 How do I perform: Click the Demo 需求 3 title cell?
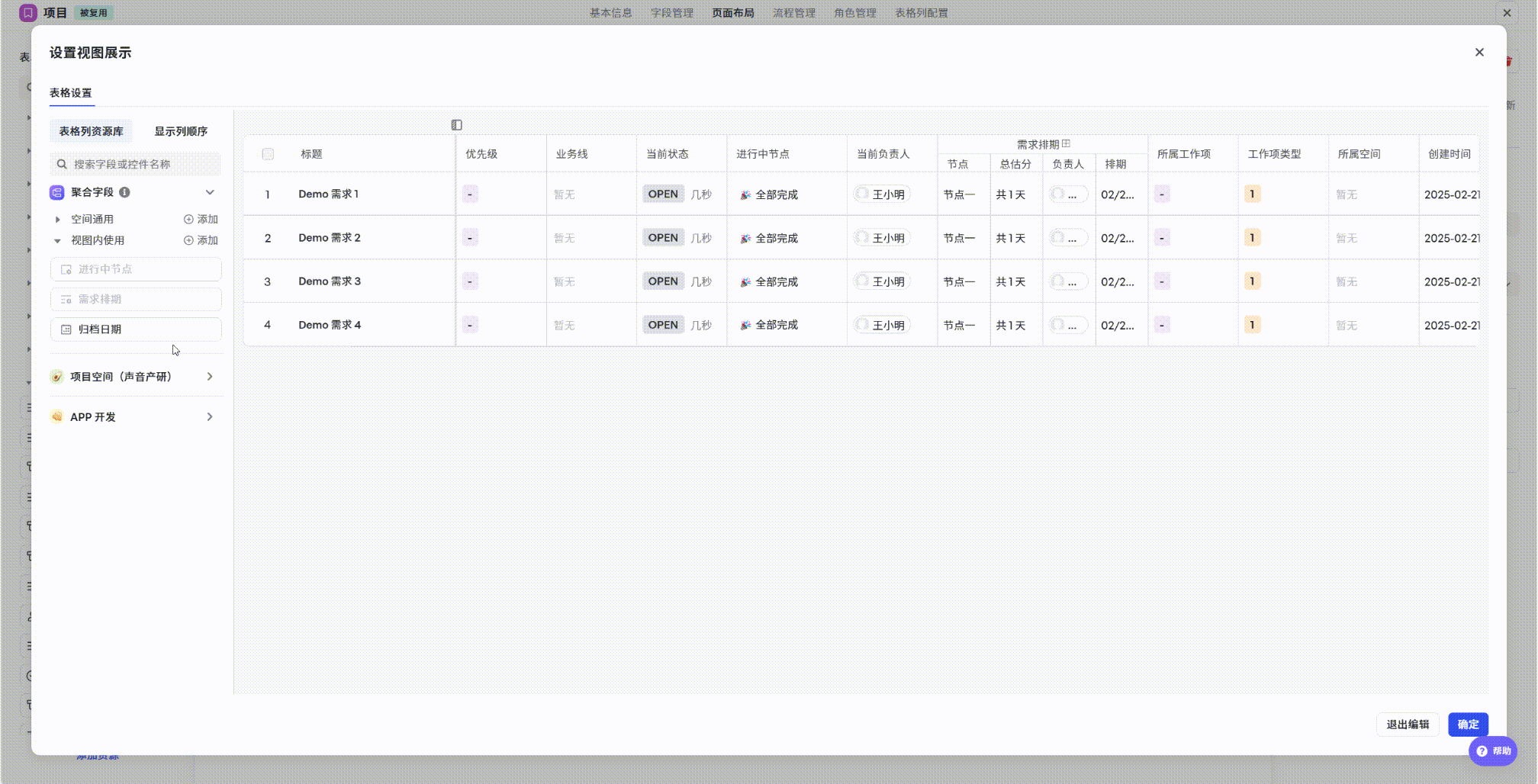tap(330, 281)
